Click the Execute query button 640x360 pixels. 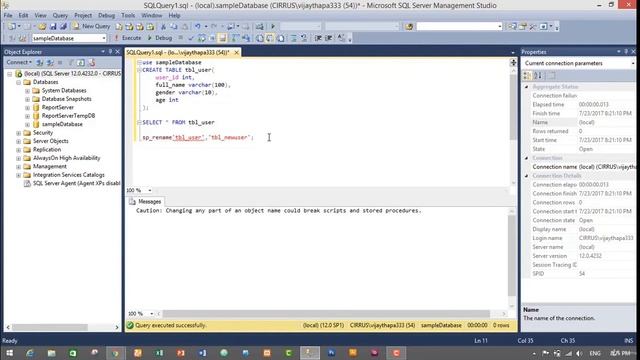coord(128,38)
